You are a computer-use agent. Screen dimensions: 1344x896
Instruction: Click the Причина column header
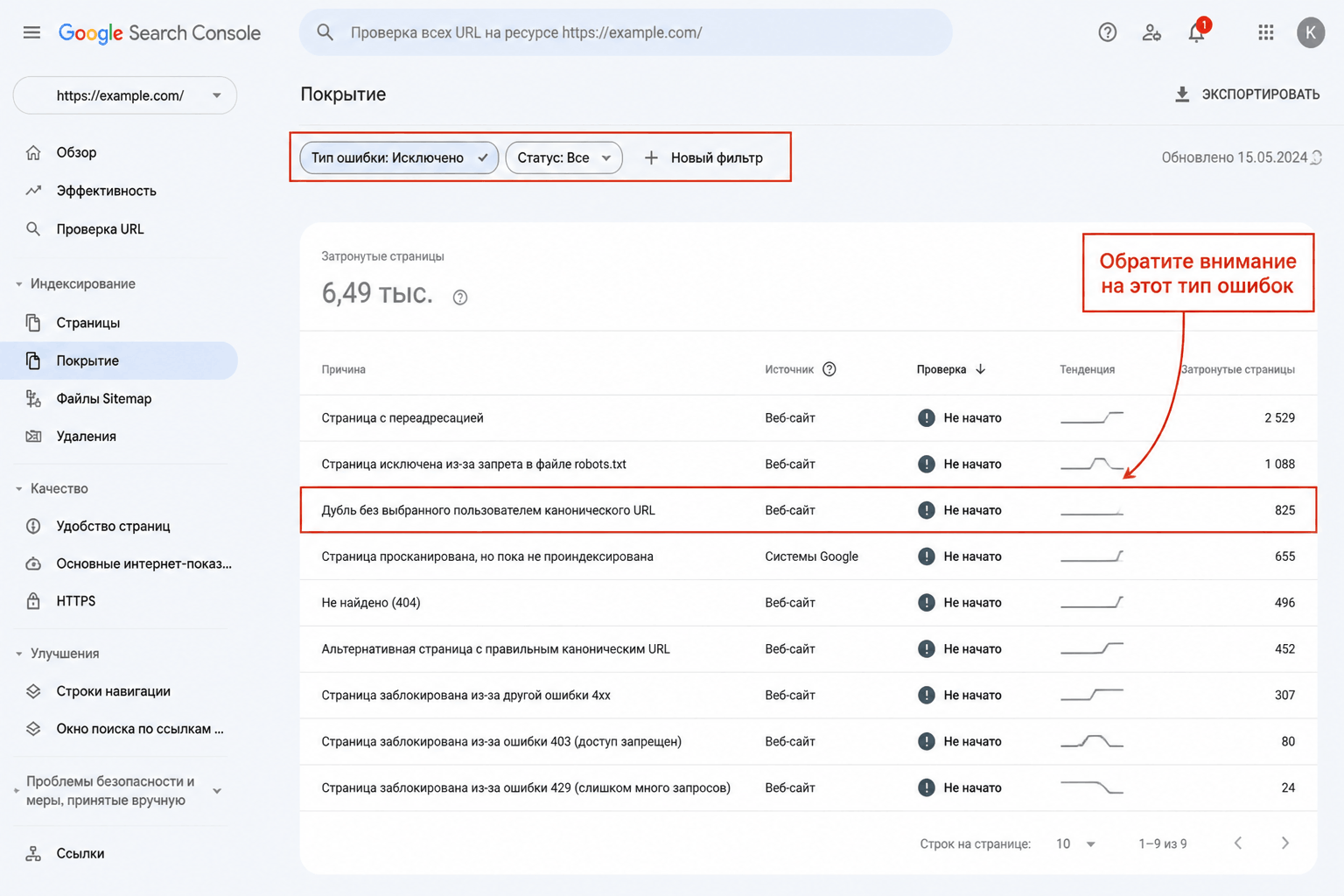pyautogui.click(x=343, y=369)
